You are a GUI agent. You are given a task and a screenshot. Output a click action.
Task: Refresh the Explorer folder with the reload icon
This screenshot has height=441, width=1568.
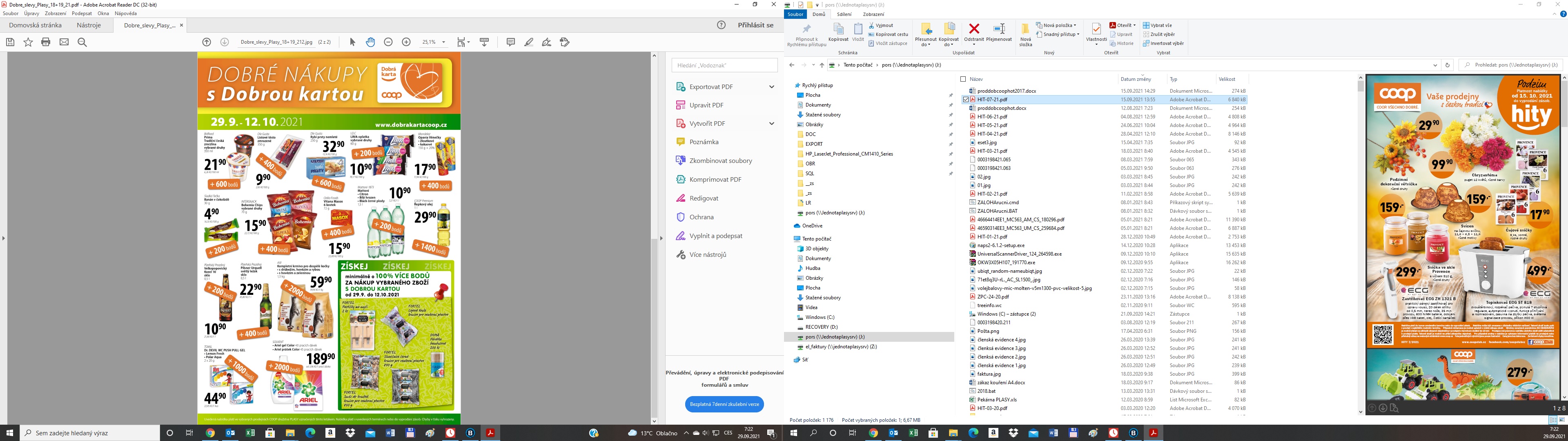point(1448,65)
